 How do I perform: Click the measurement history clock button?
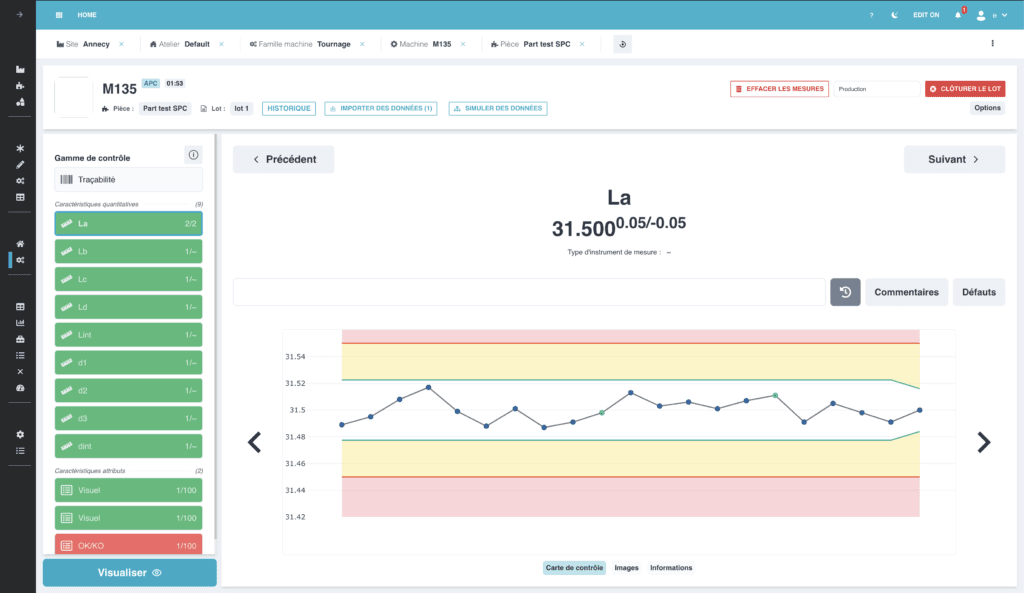(845, 292)
